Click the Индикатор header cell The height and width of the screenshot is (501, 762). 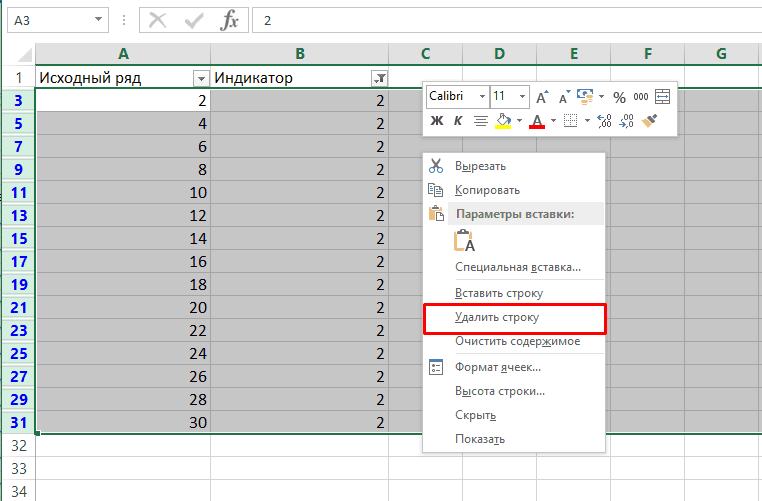click(300, 78)
